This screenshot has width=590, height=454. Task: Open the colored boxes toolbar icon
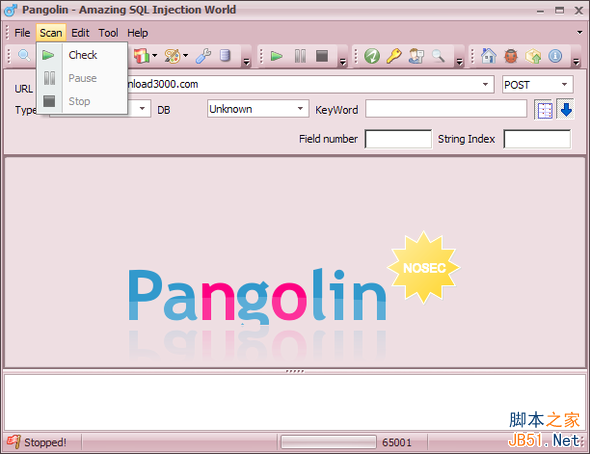142,56
